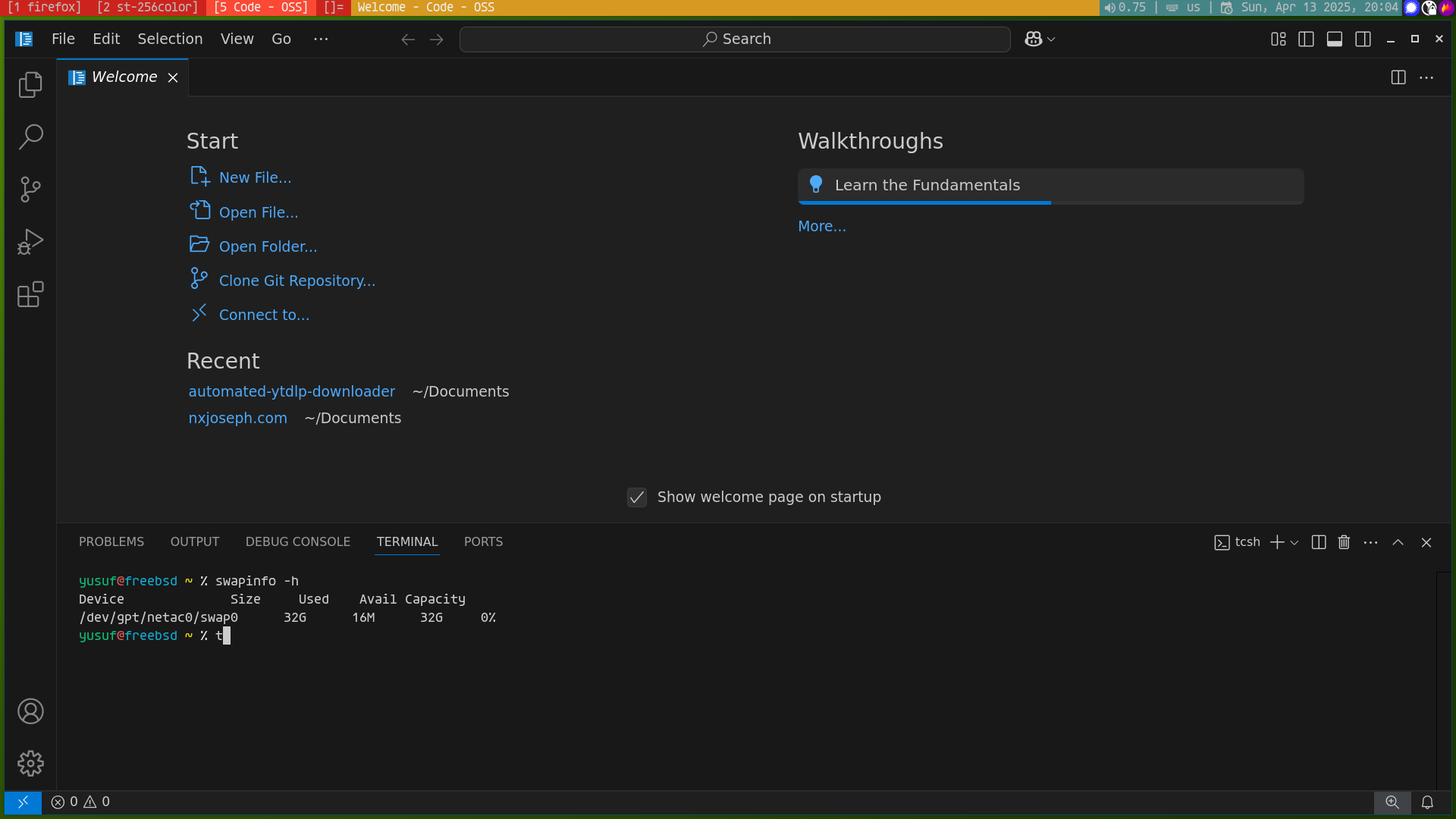Add a new terminal with plus icon
This screenshot has width=1456, height=819.
[x=1277, y=542]
